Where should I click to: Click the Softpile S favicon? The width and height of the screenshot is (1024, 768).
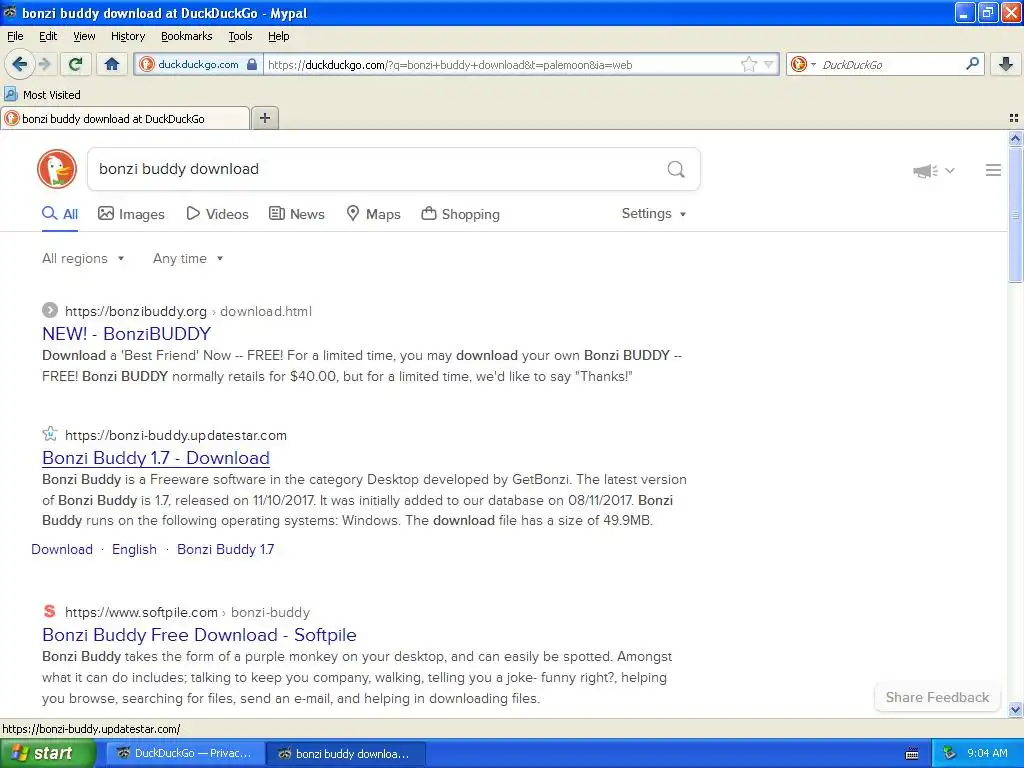[50, 611]
